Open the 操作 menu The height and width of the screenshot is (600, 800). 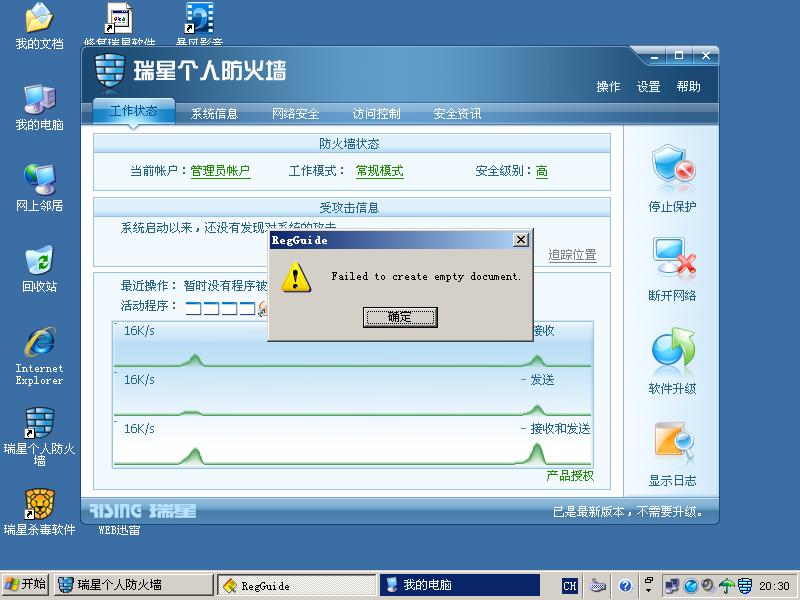pyautogui.click(x=608, y=87)
